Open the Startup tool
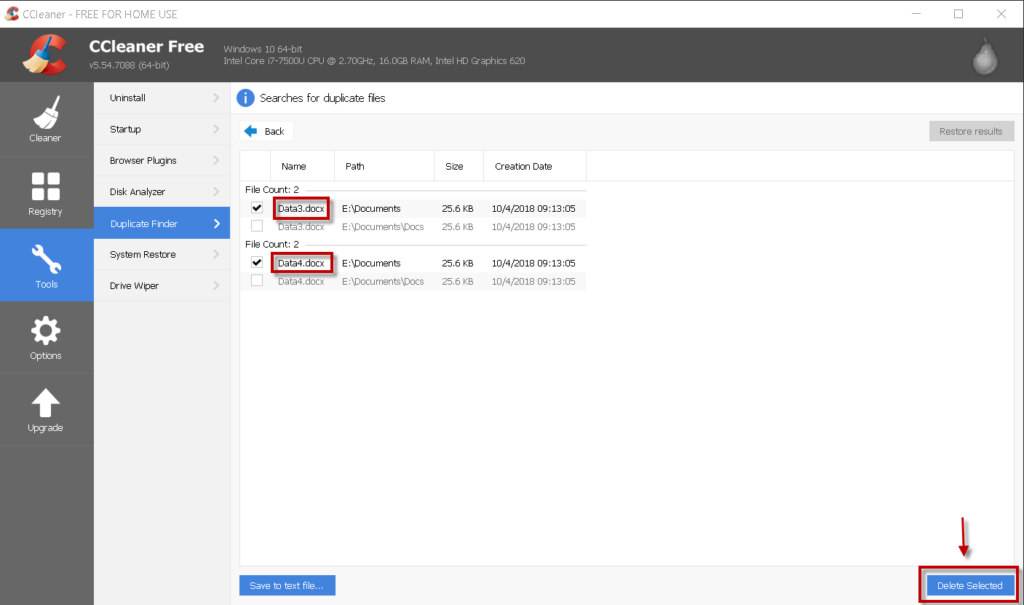1024x605 pixels. pyautogui.click(x=162, y=129)
